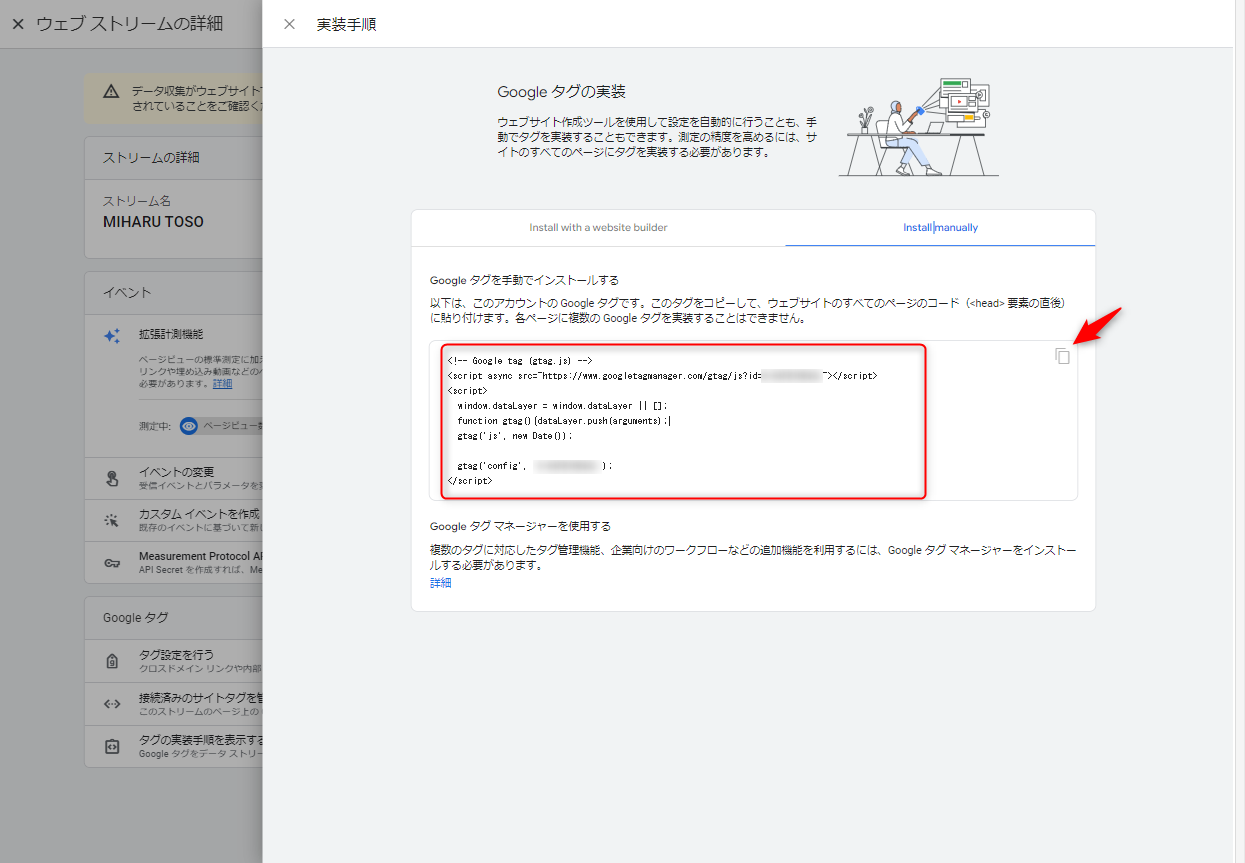This screenshot has height=863, width=1245.
Task: Click the 実装手順 panel title
Action: [346, 24]
